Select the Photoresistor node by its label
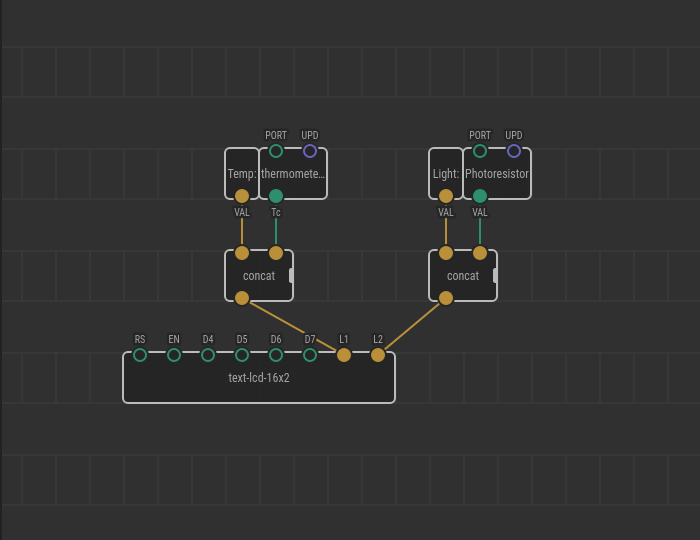Viewport: 700px width, 540px height. 497,174
